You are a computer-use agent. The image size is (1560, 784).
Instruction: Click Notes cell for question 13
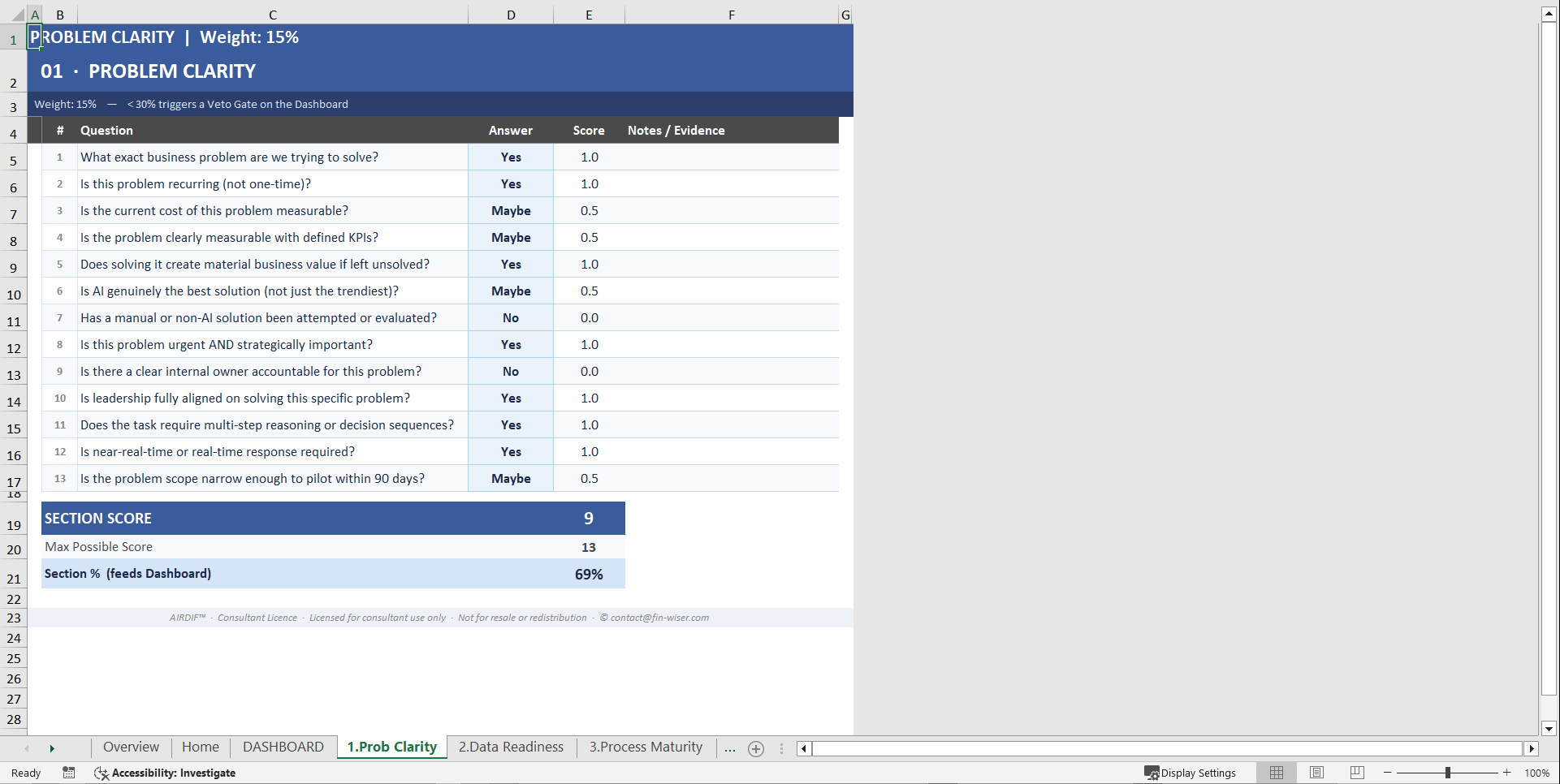point(732,479)
